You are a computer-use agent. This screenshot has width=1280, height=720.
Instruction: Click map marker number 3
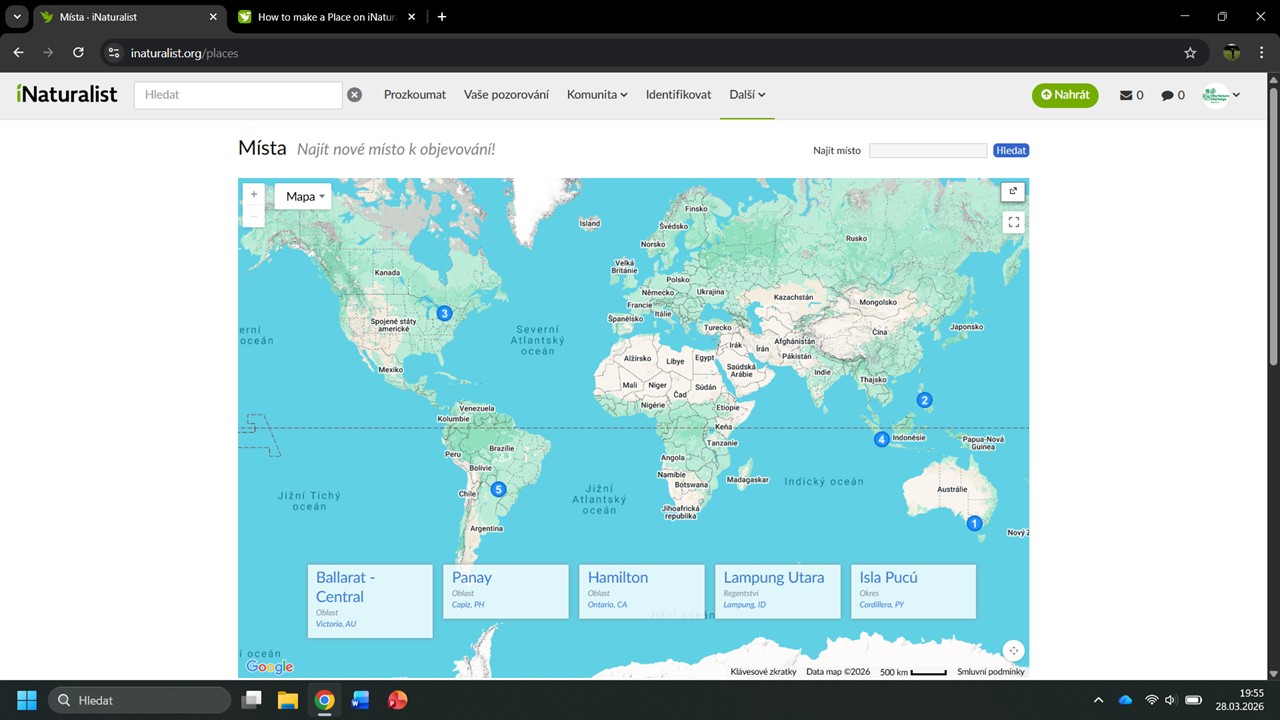click(x=445, y=314)
